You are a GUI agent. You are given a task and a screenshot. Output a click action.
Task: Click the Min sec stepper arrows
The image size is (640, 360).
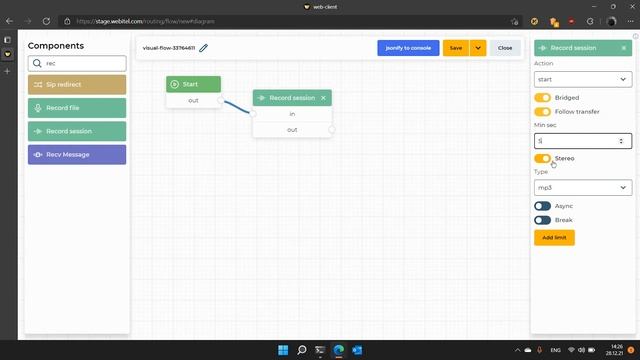pos(621,141)
